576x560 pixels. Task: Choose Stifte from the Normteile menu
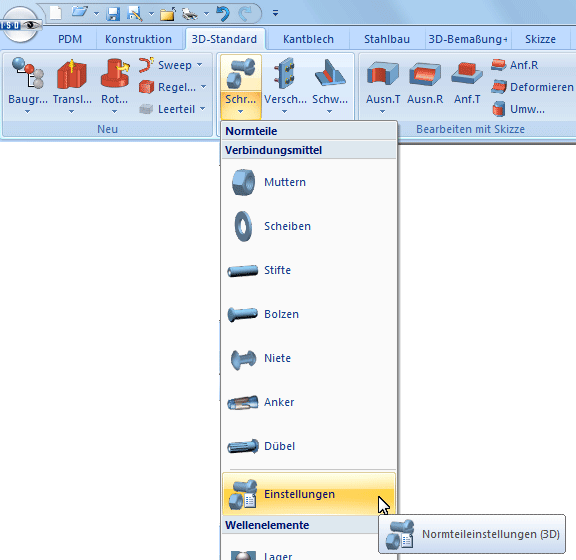coord(309,270)
